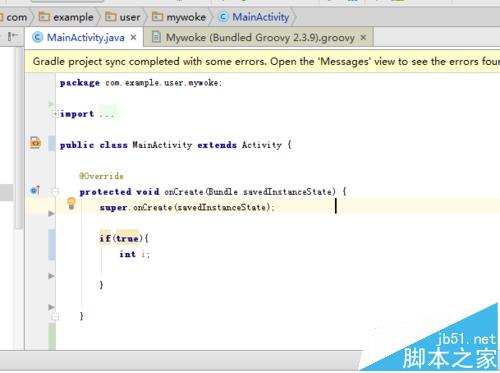Viewport: 500px width, 373px height.
Task: Click the MainActivity.java class file icon
Action: click(37, 37)
